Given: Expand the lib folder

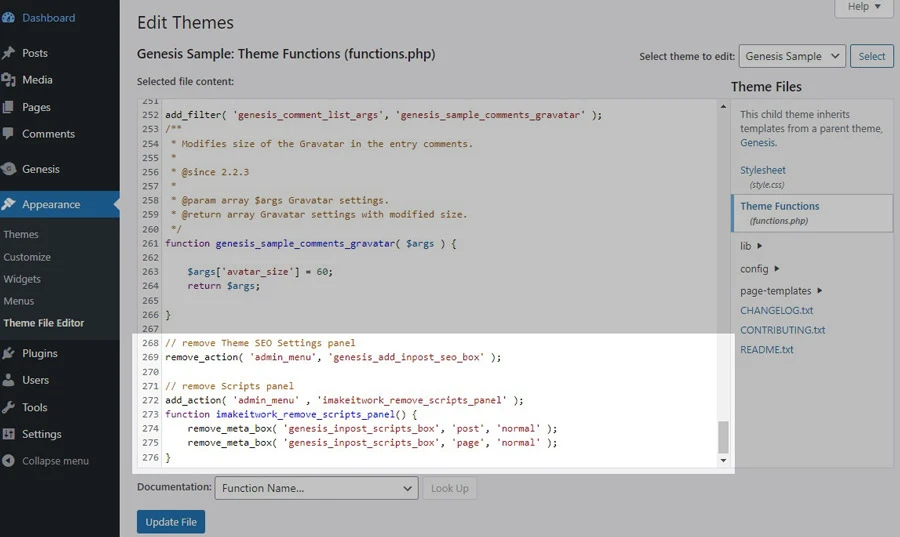Looking at the screenshot, I should [x=751, y=246].
